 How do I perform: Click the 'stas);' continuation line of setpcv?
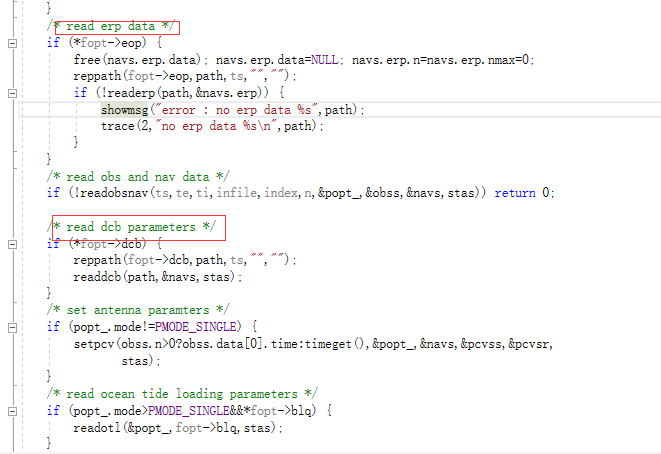(x=141, y=361)
